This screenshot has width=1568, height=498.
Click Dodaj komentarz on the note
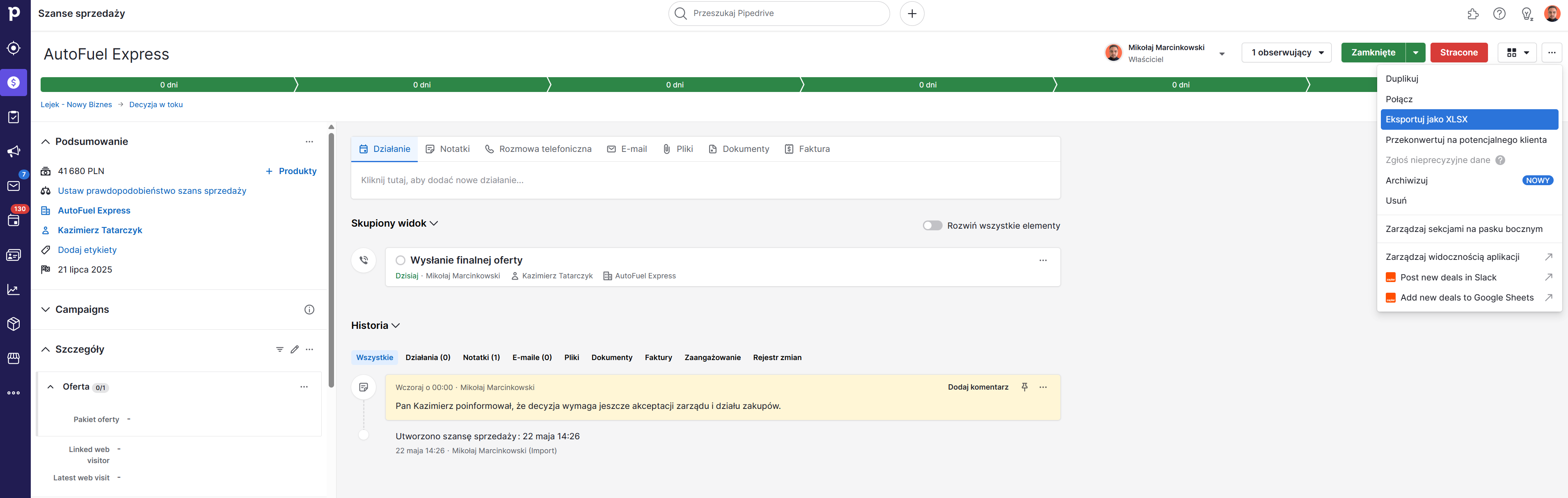click(977, 387)
